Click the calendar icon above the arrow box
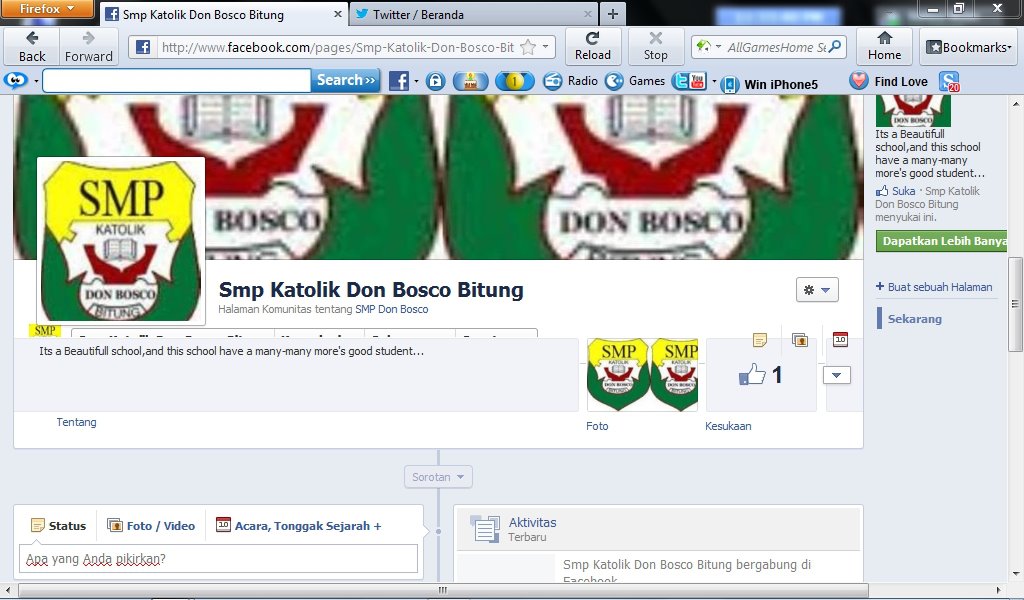Image resolution: width=1024 pixels, height=600 pixels. pos(840,339)
